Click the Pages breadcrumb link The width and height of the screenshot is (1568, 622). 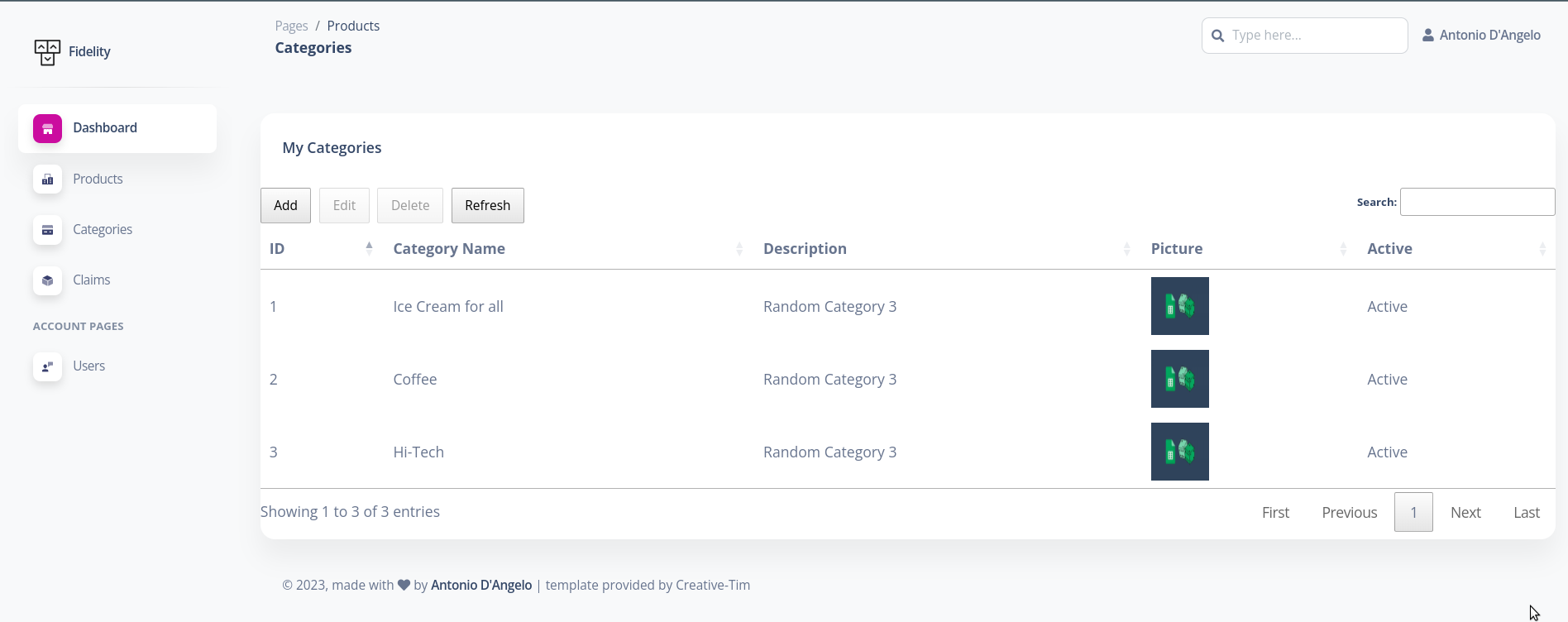tap(291, 26)
